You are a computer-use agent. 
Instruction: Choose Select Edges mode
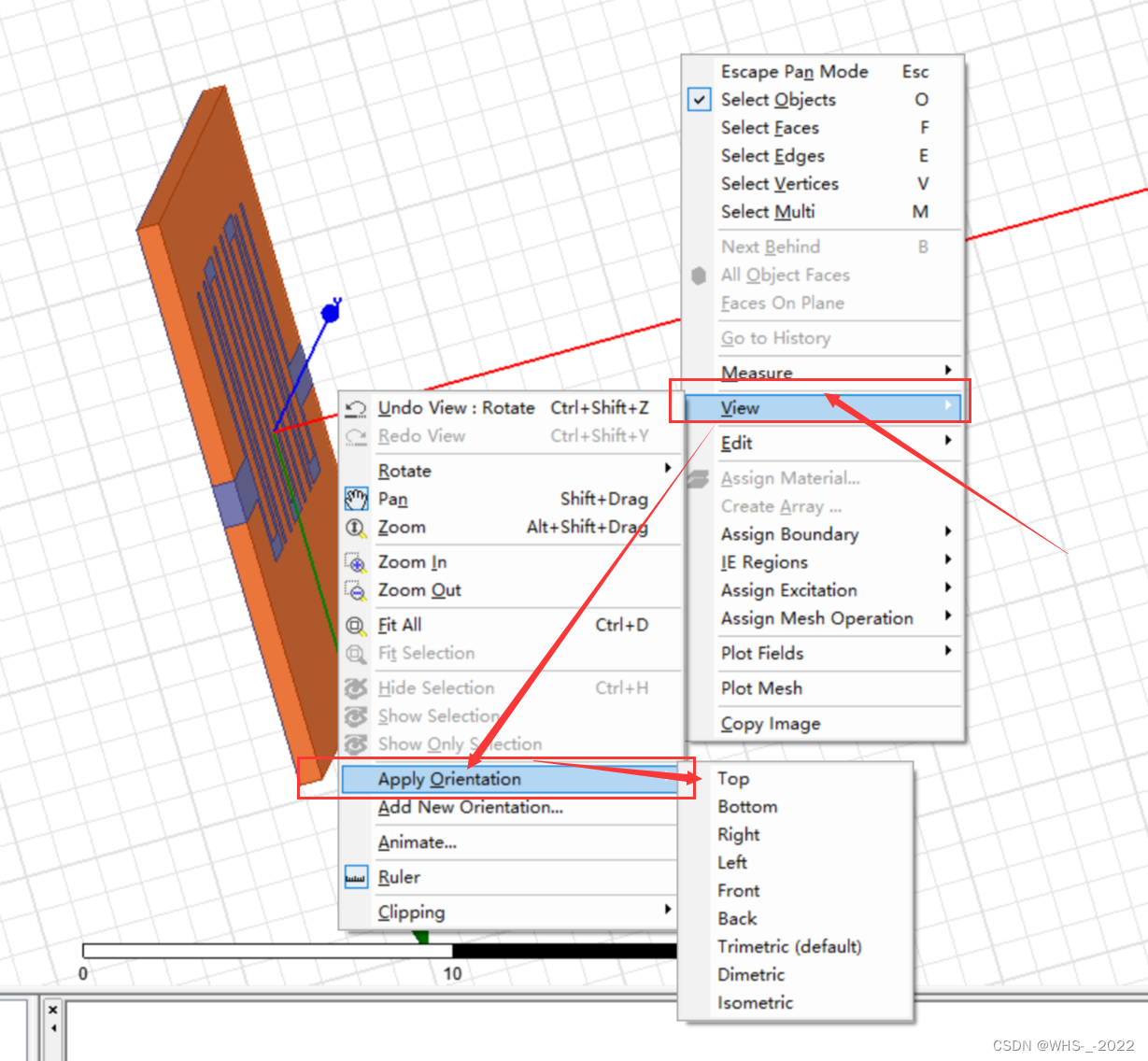click(824, 156)
